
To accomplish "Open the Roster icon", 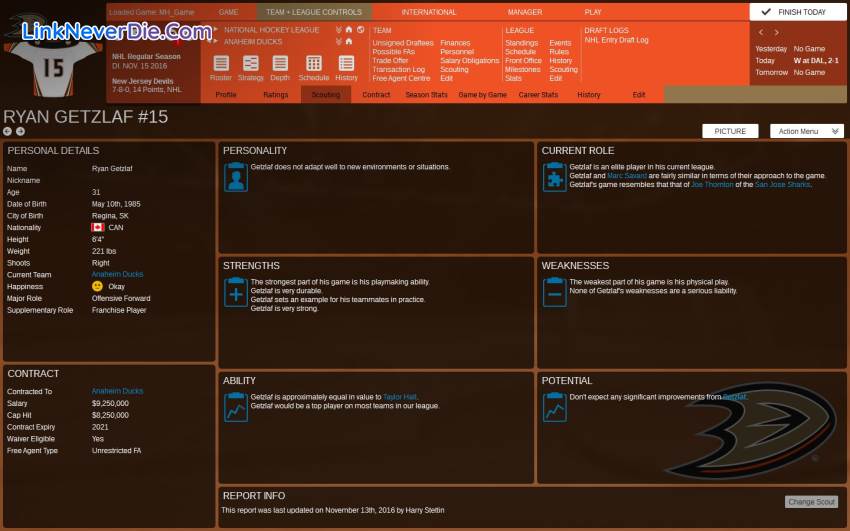I will [x=221, y=64].
